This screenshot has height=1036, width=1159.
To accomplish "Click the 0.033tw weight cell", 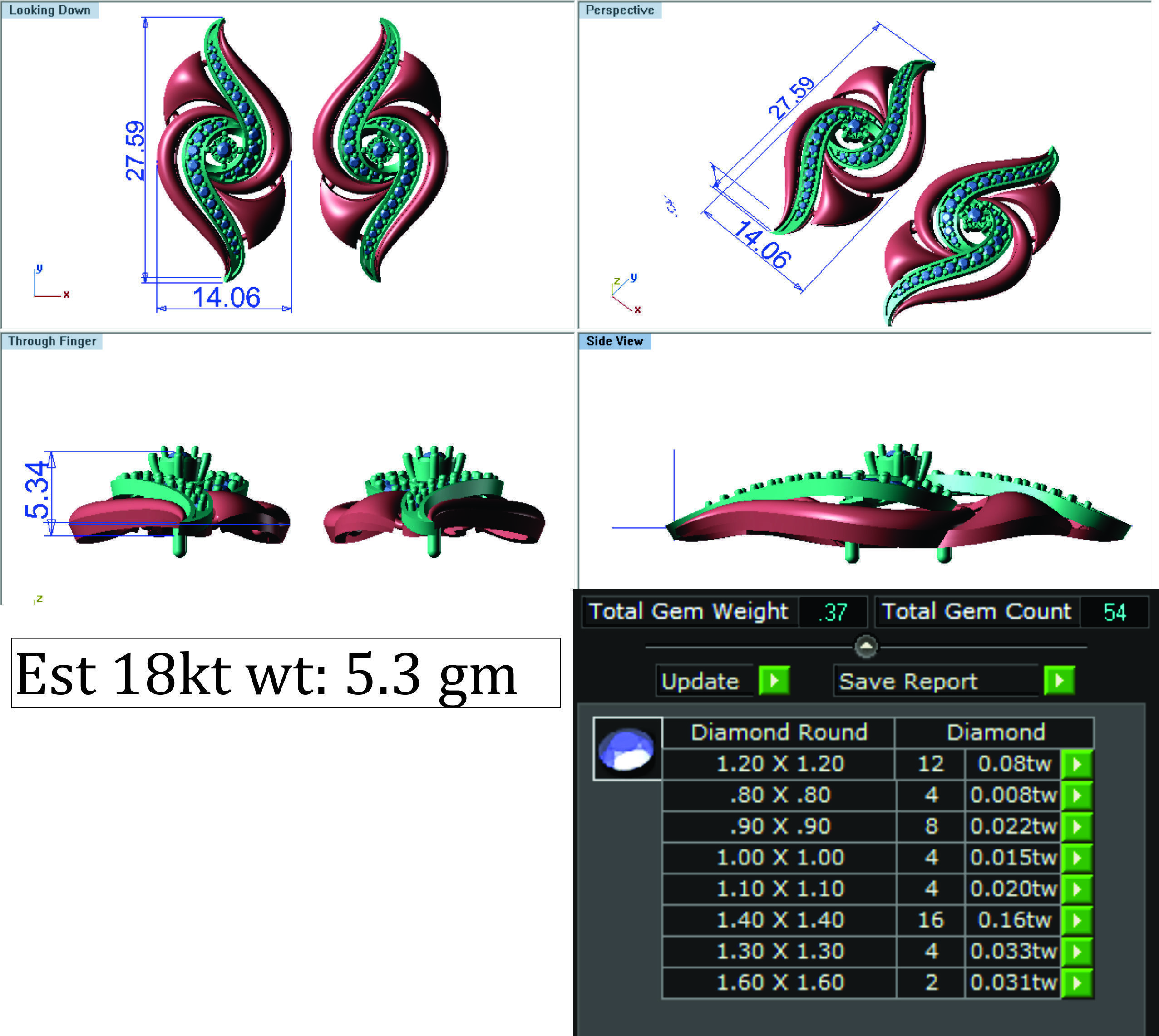I will click(x=1013, y=952).
